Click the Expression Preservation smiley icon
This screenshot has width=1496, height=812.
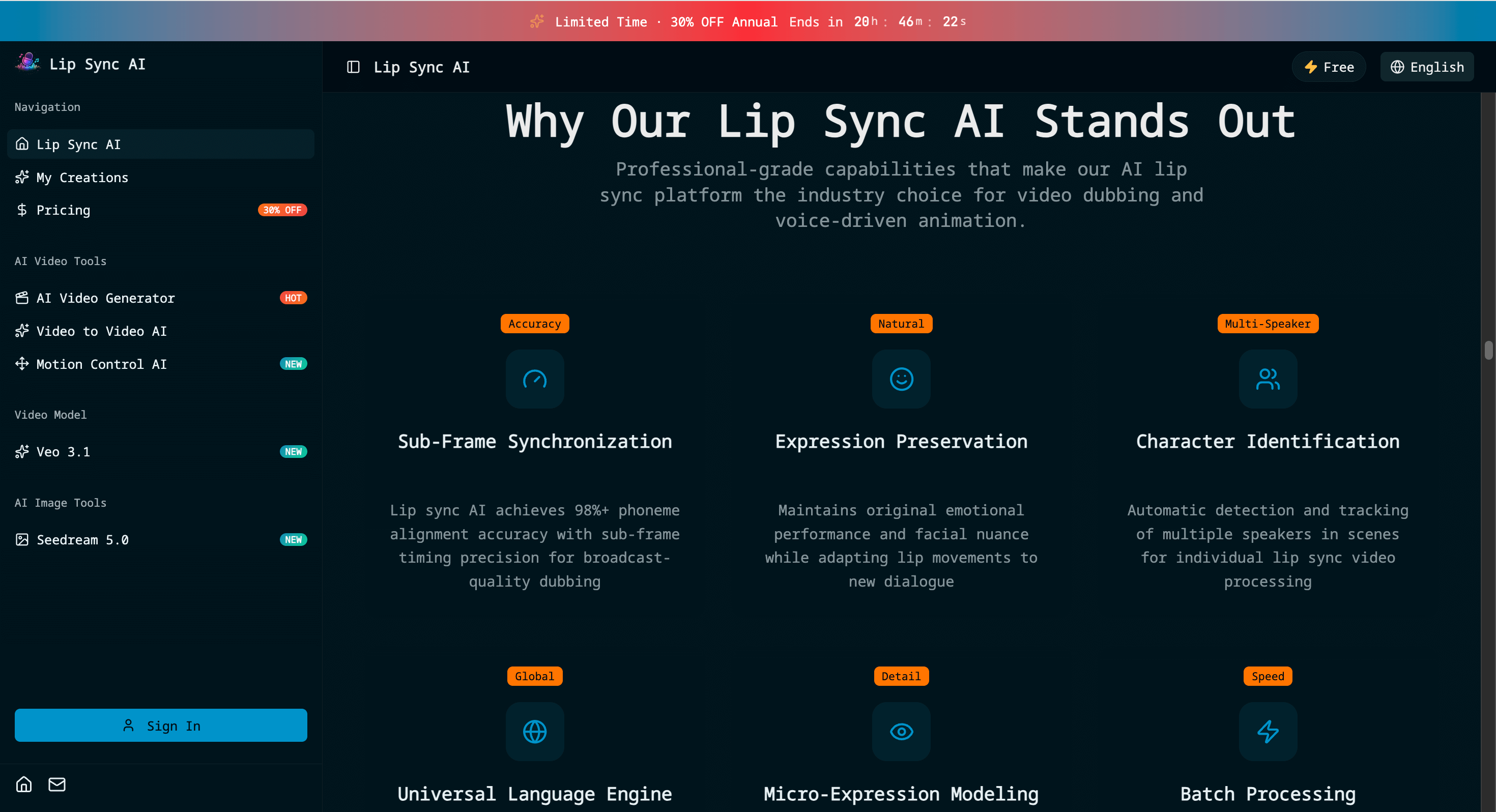point(901,379)
